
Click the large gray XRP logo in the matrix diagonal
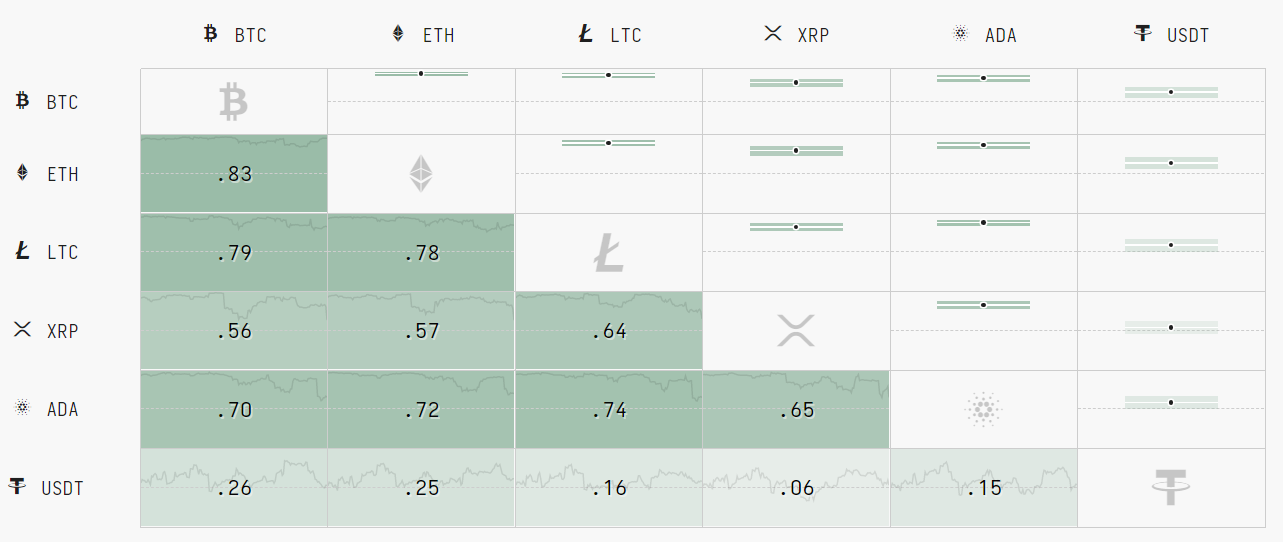pyautogui.click(x=796, y=330)
